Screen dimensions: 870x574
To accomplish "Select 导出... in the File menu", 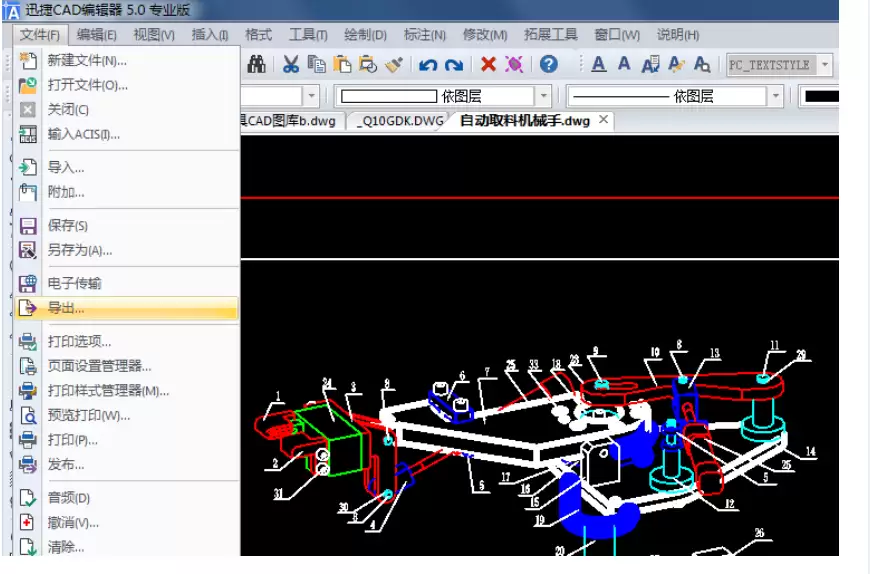I will click(66, 308).
